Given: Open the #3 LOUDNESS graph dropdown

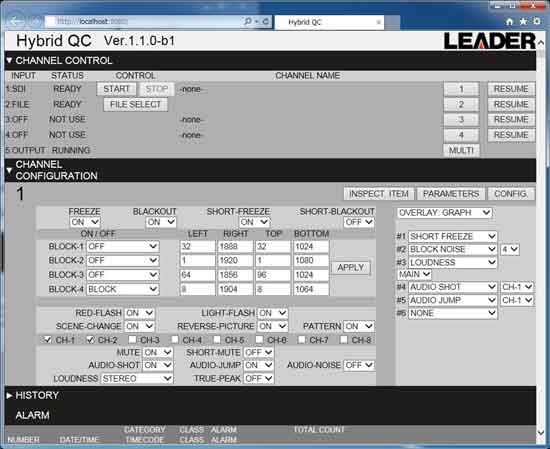Looking at the screenshot, I should point(452,262).
